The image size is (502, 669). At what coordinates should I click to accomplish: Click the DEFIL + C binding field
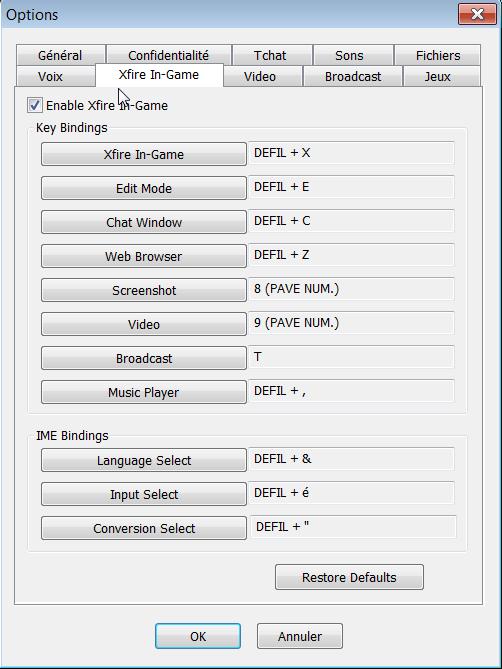click(x=351, y=221)
